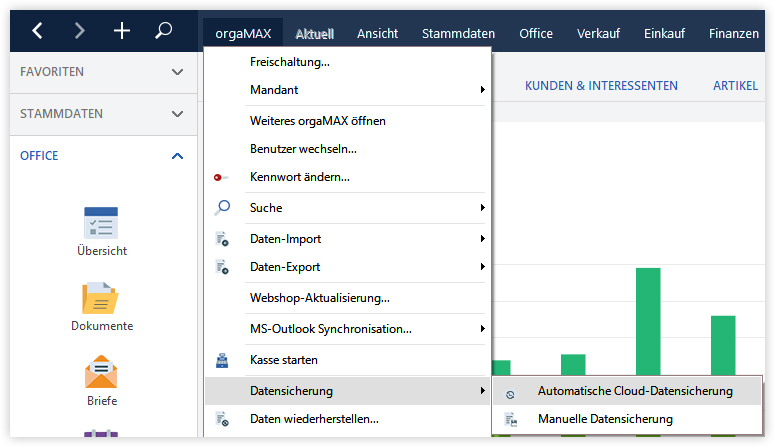Switch to KUNDEN & INTERESSENTEN tab

(601, 86)
